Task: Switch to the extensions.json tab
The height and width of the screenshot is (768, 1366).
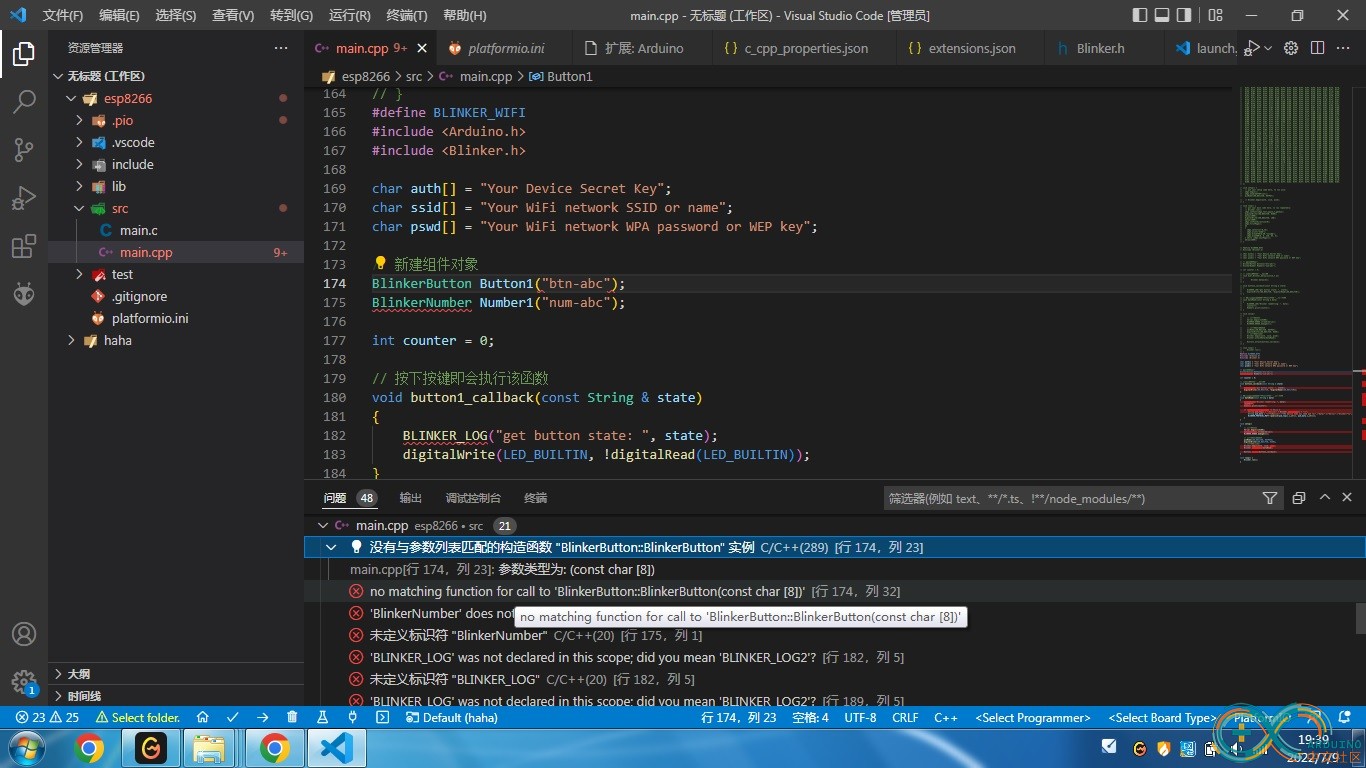Action: [x=971, y=48]
